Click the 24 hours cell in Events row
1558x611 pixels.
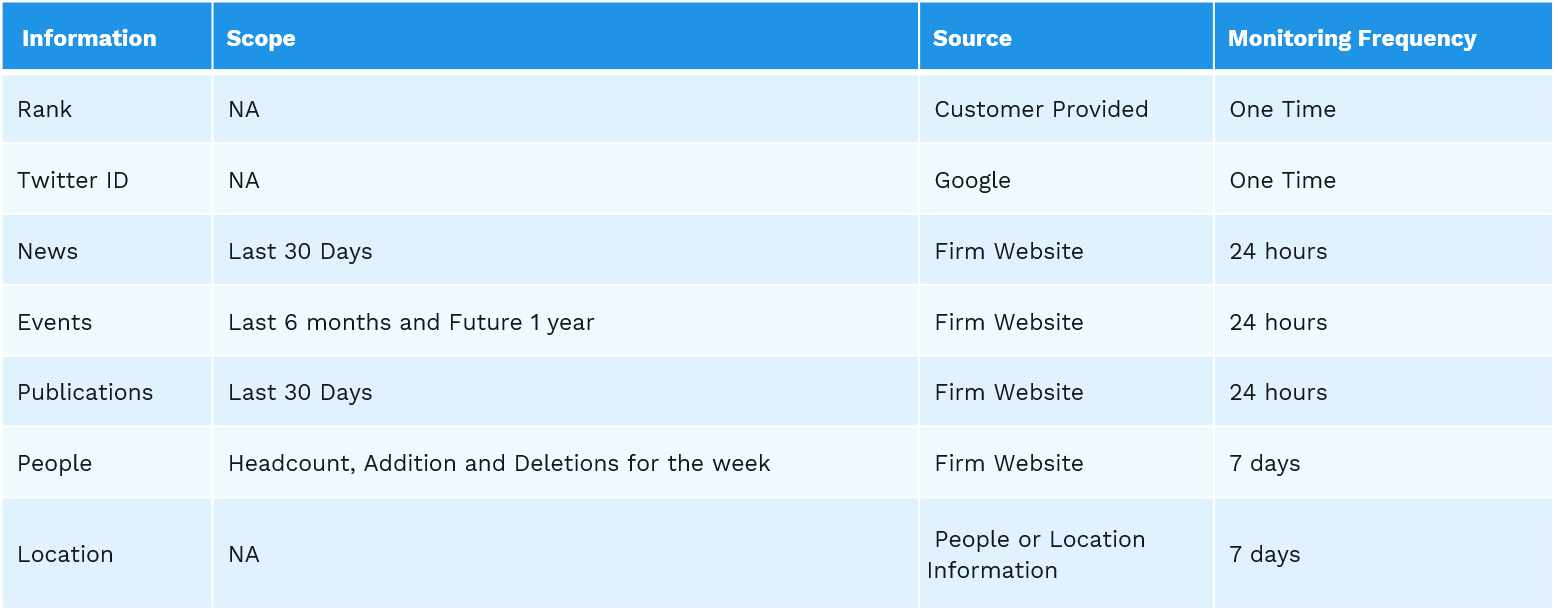(1278, 322)
